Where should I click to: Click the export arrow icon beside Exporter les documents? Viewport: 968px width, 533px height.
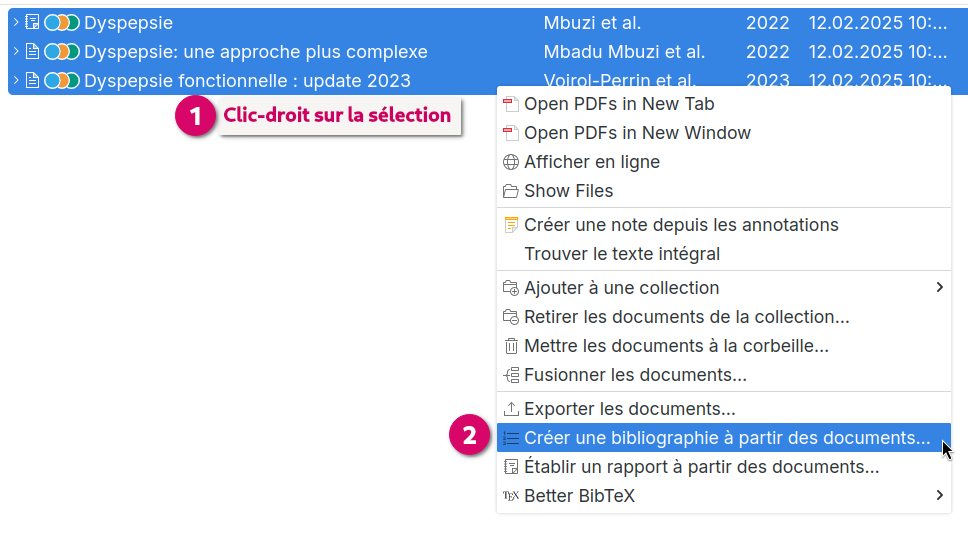(511, 409)
